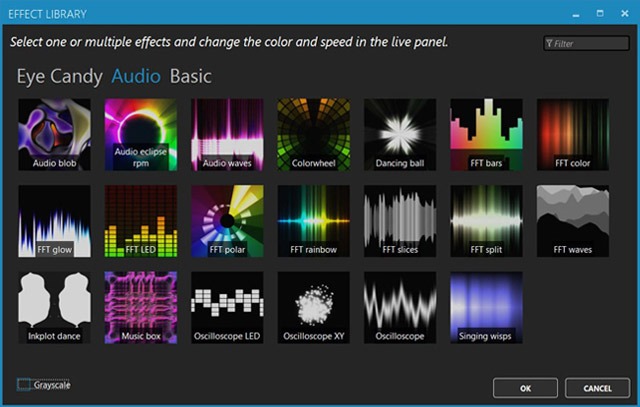Pick the FFT glow effect
640x407 pixels.
point(54,221)
